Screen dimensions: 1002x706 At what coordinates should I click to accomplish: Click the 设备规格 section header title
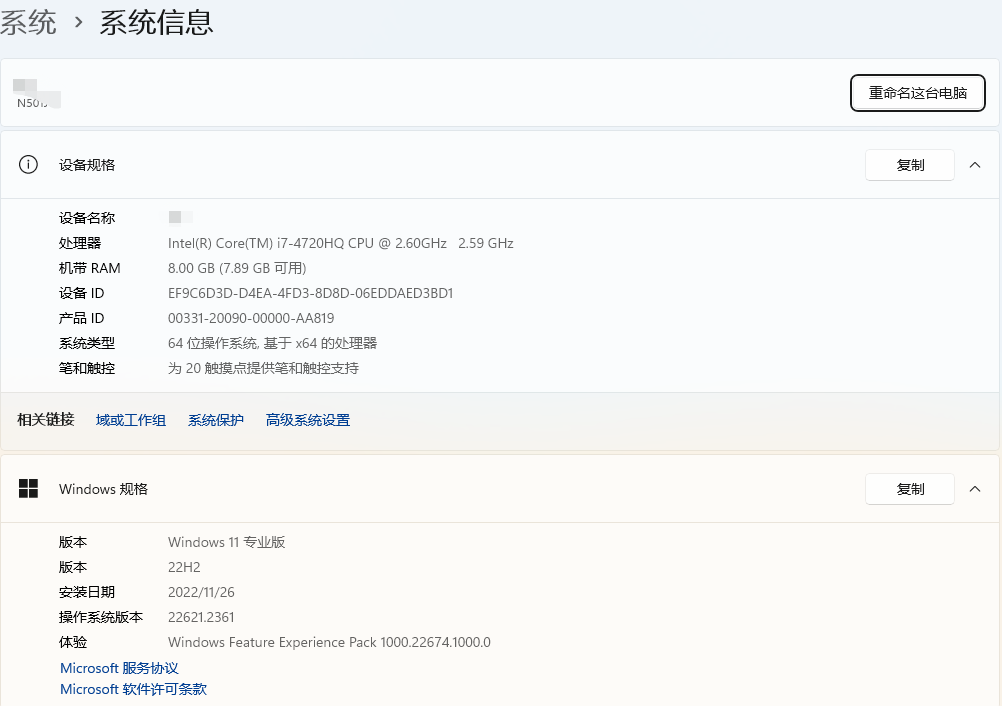click(x=87, y=165)
